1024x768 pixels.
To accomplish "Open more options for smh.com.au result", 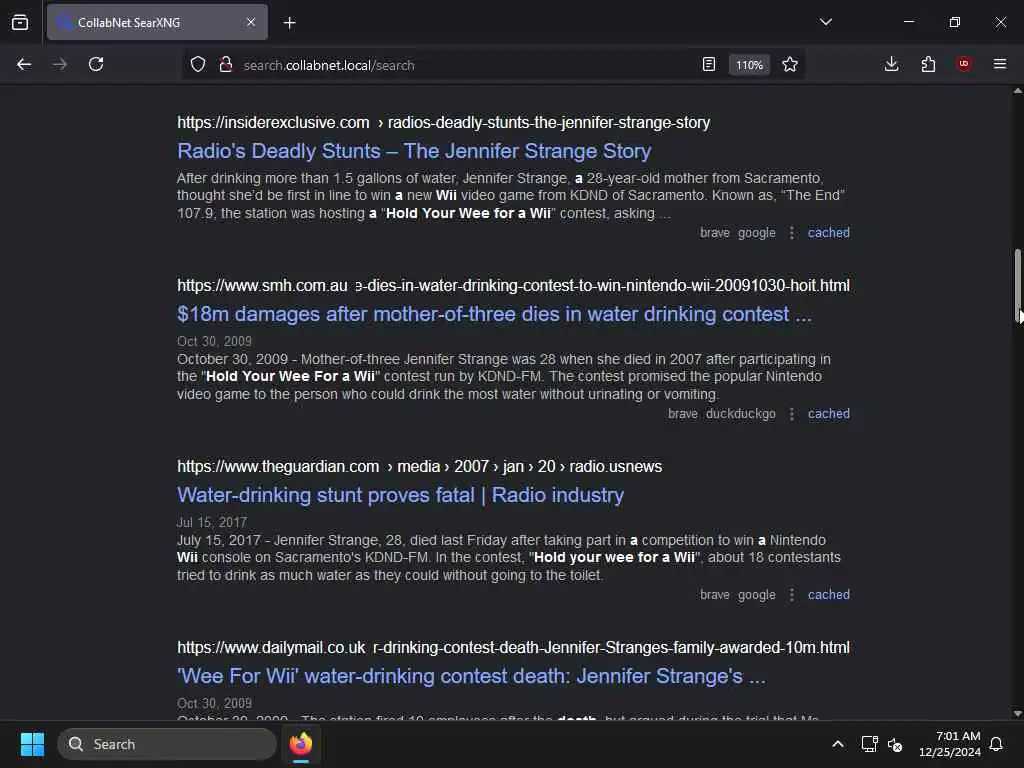I will [x=792, y=413].
